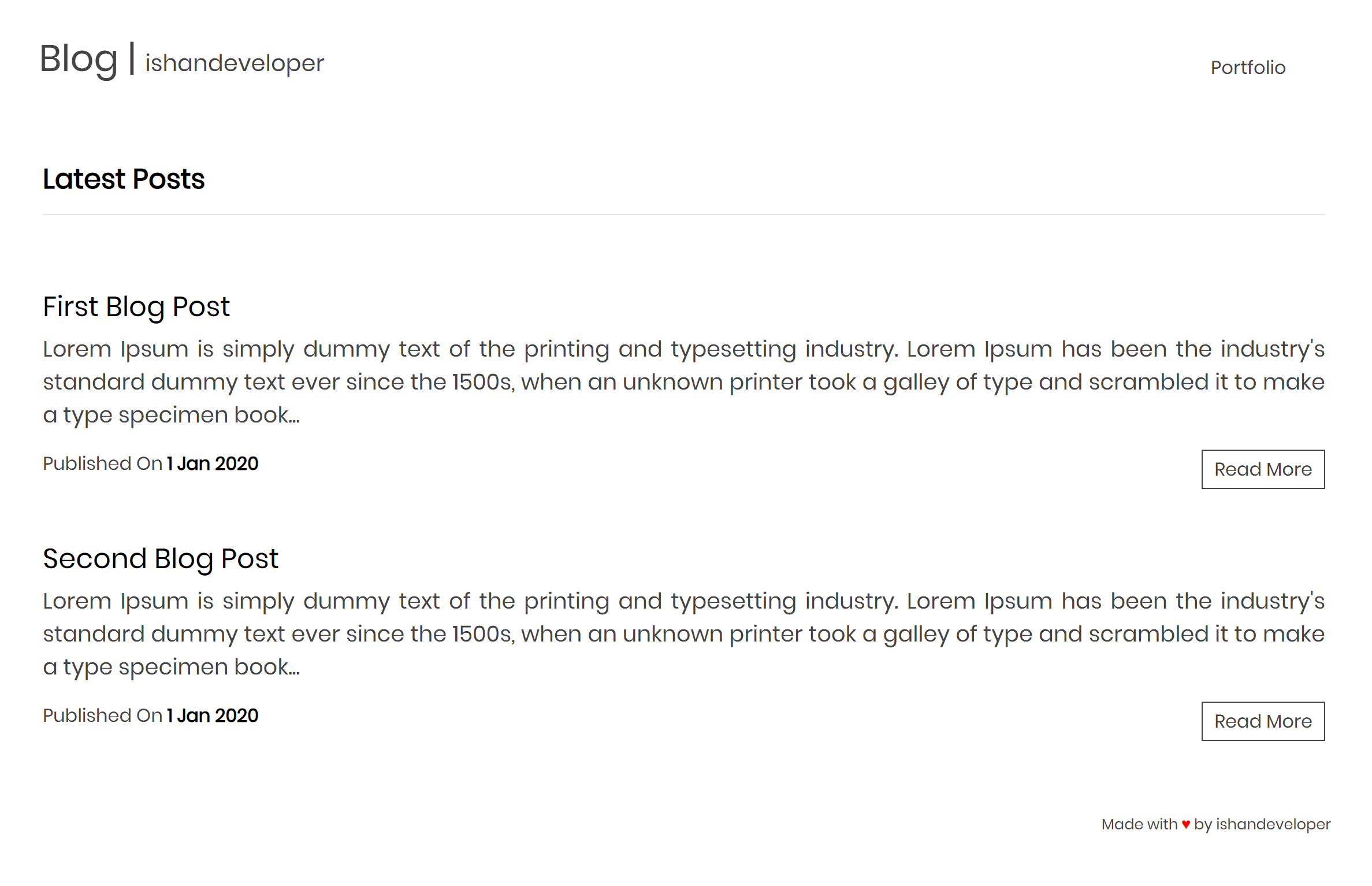
Task: Click Read More for First Blog Post
Action: click(x=1263, y=469)
